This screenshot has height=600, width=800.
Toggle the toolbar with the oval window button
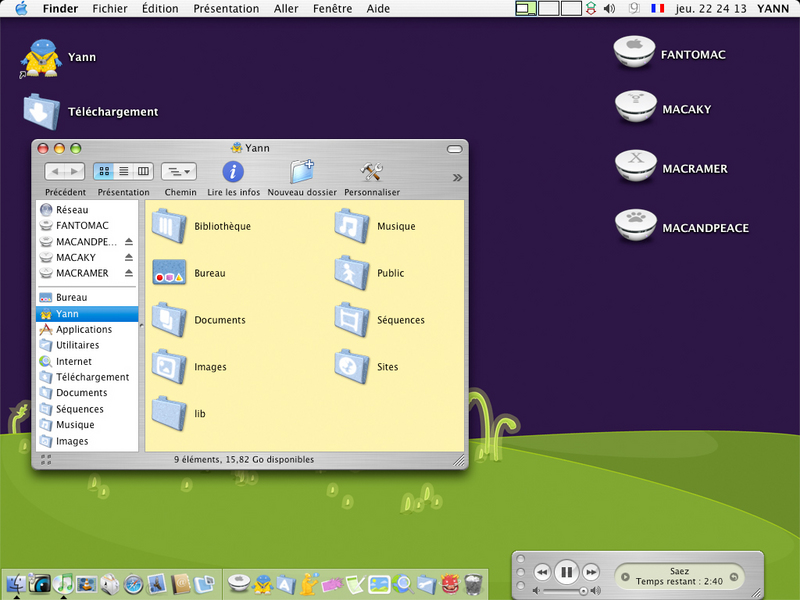(x=454, y=149)
